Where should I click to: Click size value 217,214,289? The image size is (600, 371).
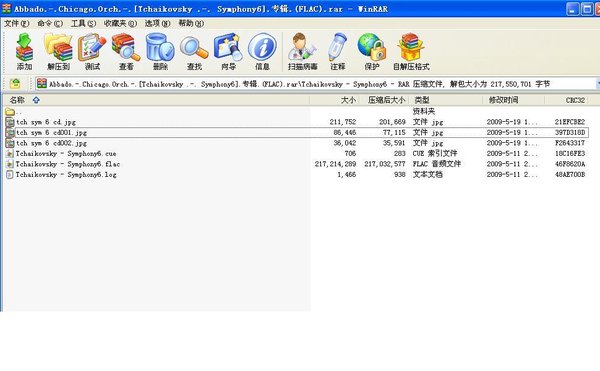pyautogui.click(x=335, y=164)
